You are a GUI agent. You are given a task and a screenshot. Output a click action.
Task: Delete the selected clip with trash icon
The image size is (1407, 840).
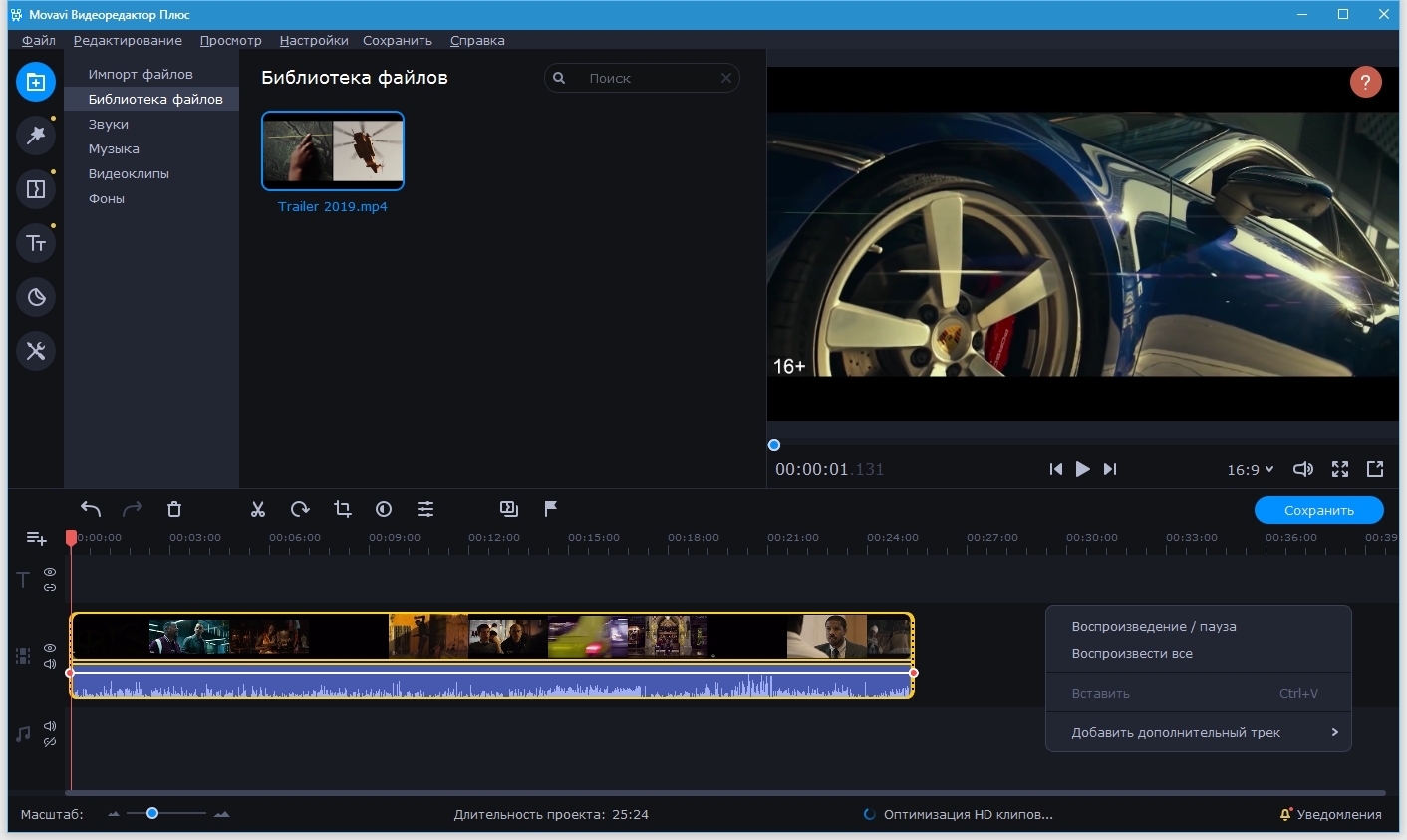pos(174,509)
